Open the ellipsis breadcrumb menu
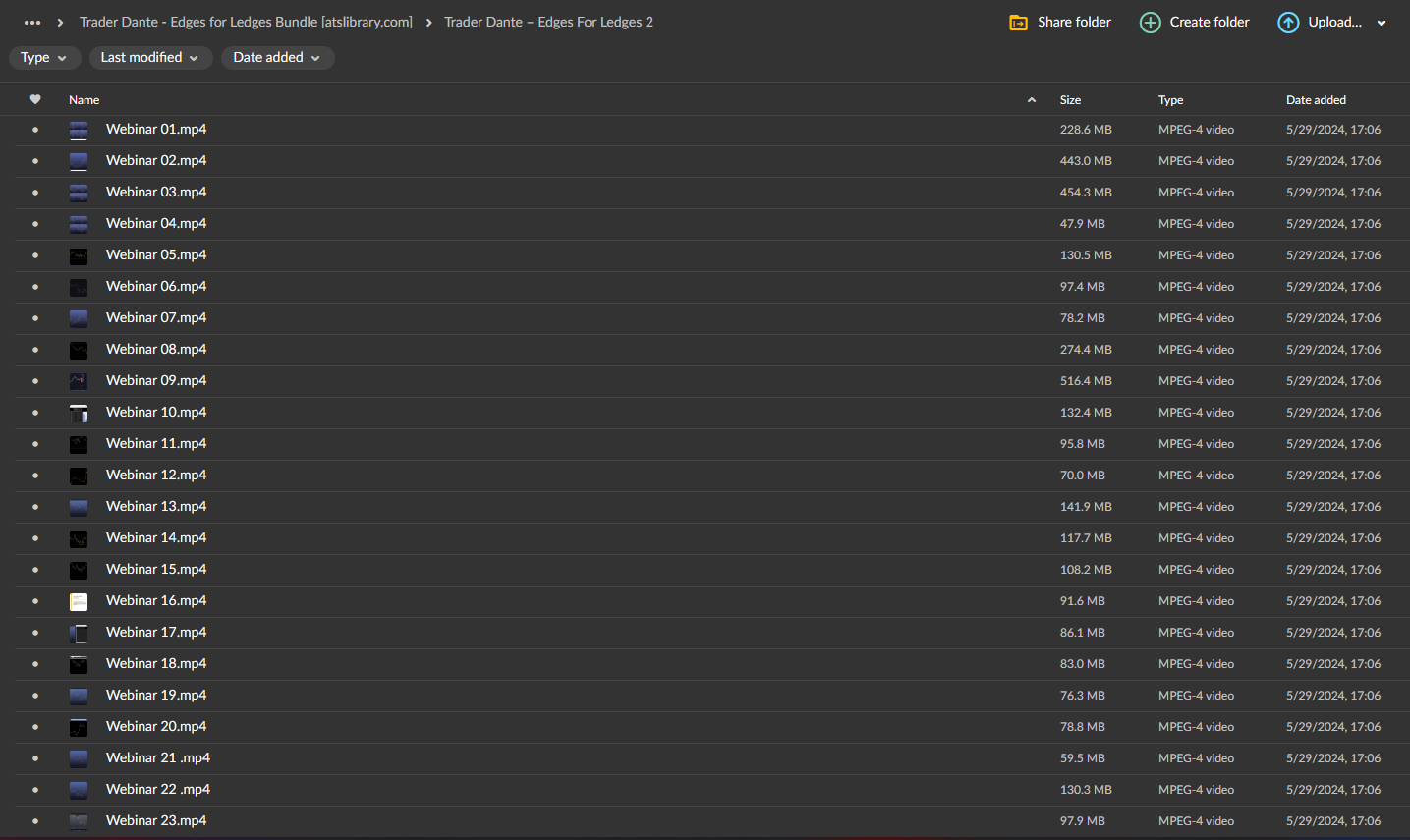1410x840 pixels. click(32, 22)
